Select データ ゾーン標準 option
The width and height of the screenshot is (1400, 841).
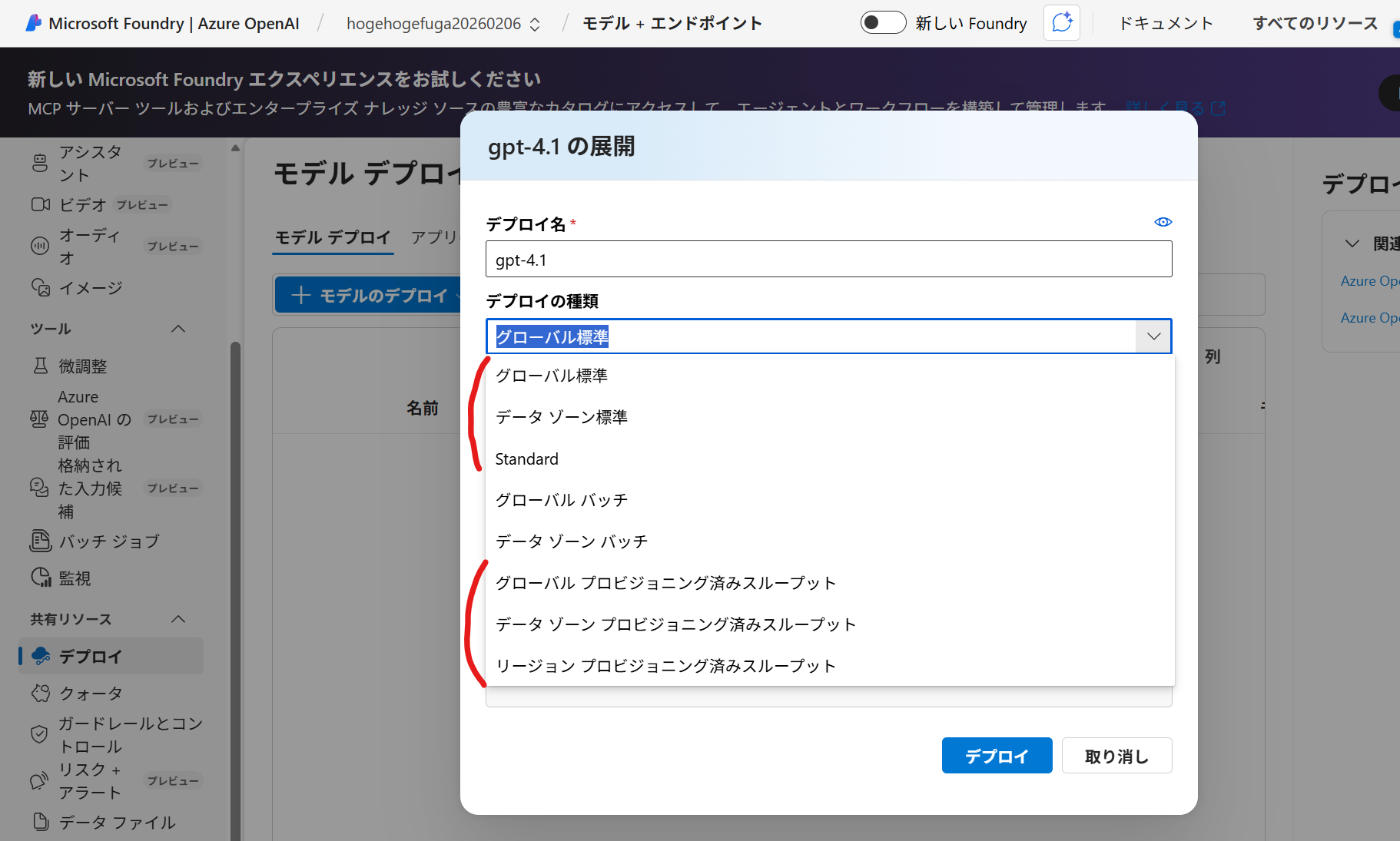click(830, 417)
